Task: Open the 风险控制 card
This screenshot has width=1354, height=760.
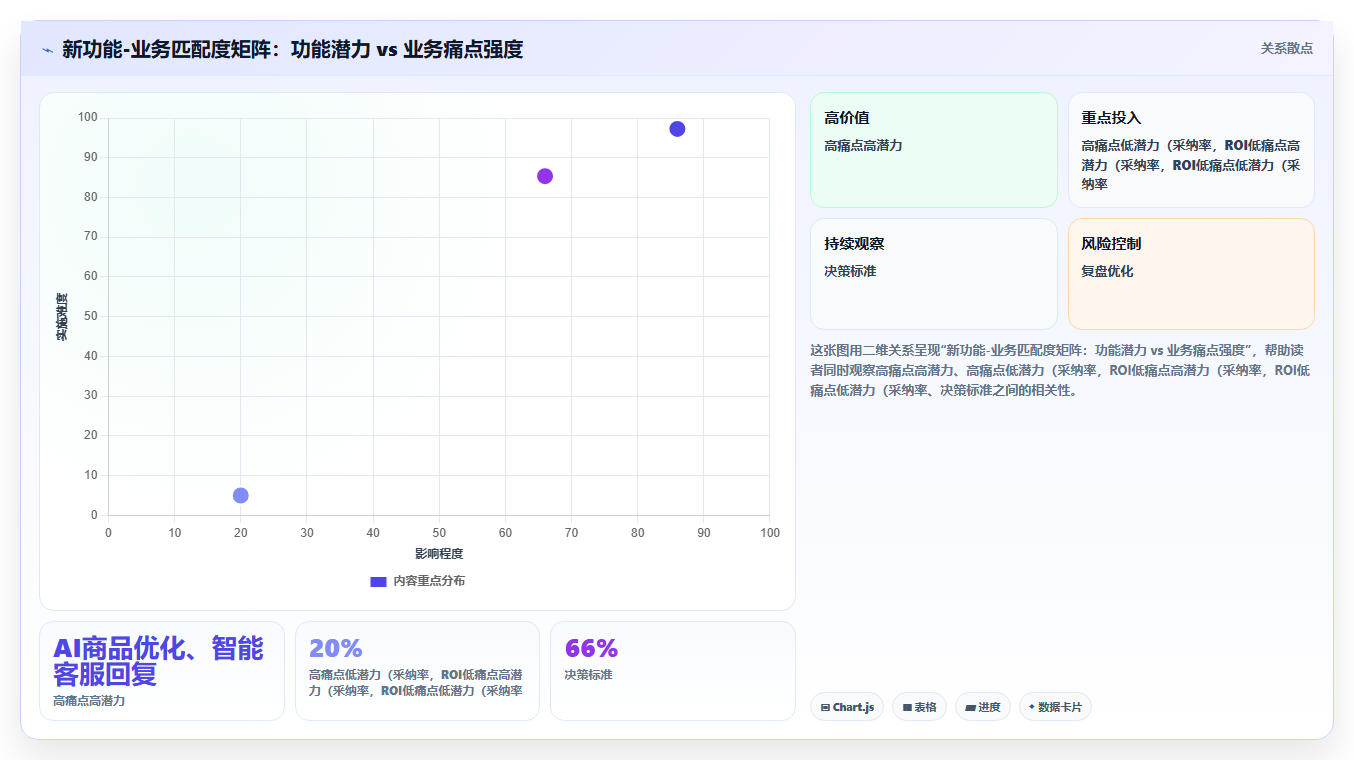Action: (x=1191, y=274)
